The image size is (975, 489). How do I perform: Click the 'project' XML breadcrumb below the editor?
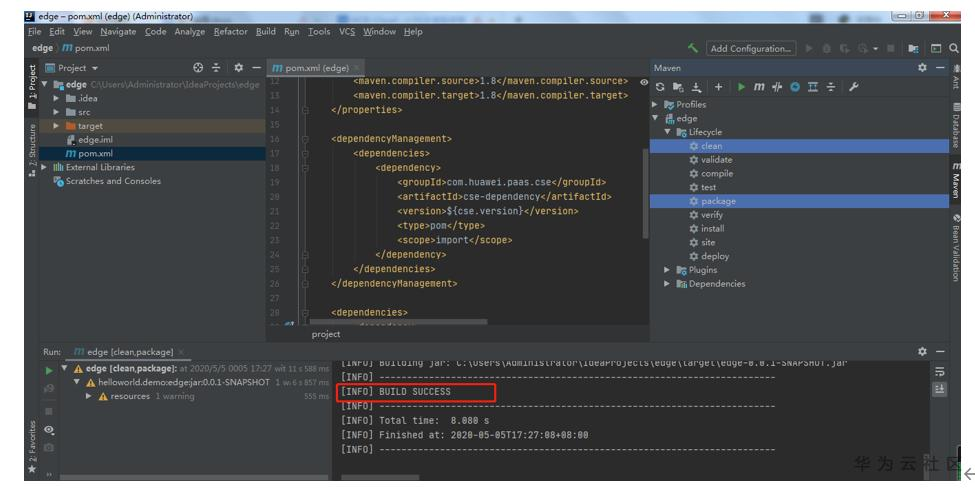tap(326, 334)
